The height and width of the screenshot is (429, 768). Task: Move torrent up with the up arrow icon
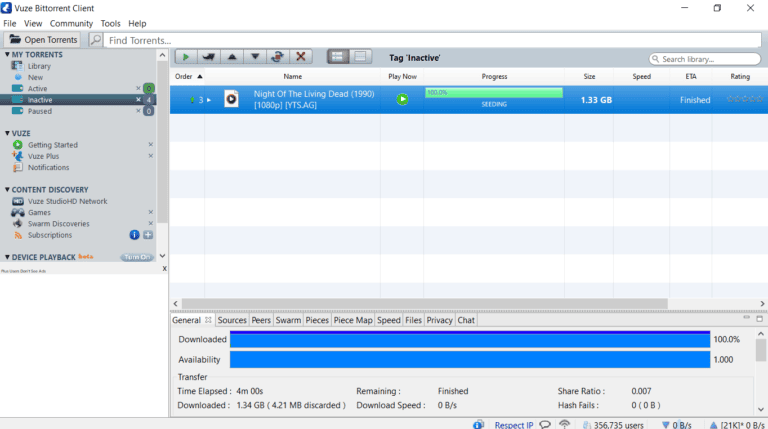pyautogui.click(x=232, y=57)
